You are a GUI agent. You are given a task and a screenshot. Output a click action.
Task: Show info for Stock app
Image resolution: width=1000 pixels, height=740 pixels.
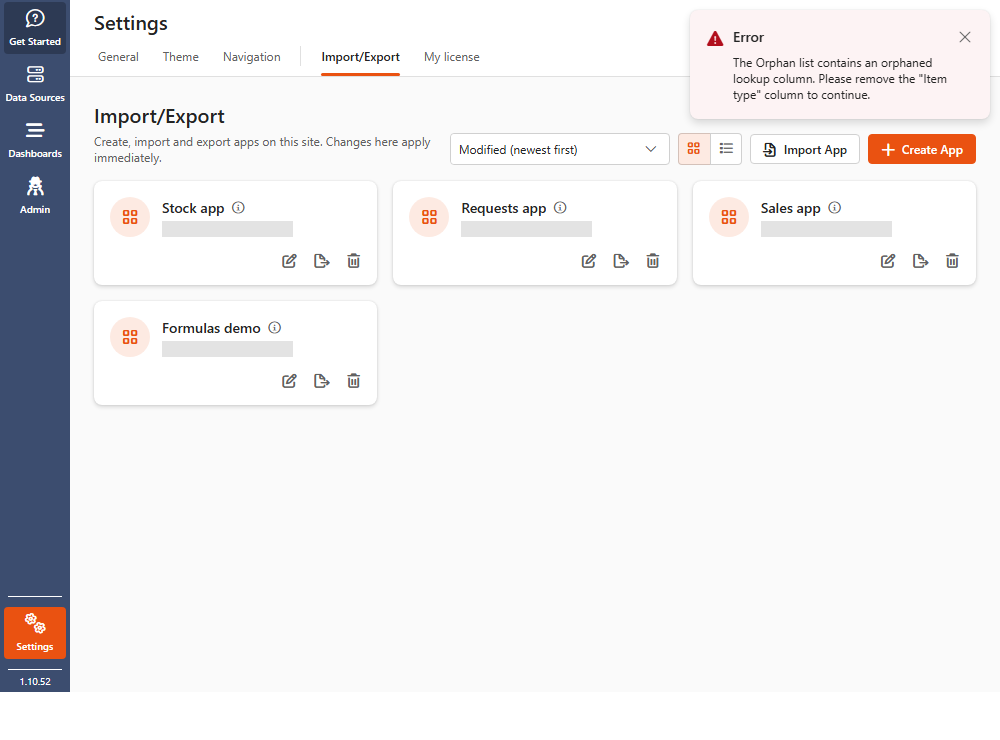(x=239, y=208)
